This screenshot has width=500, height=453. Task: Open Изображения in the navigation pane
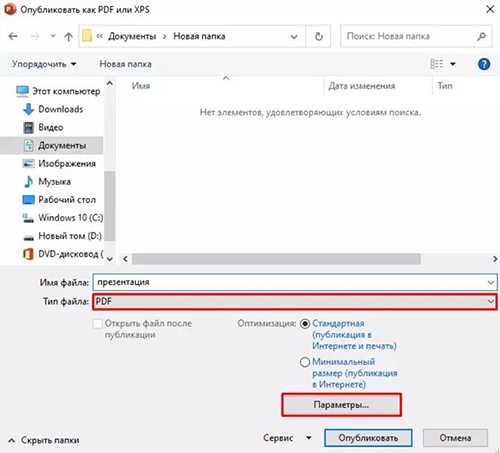(59, 163)
